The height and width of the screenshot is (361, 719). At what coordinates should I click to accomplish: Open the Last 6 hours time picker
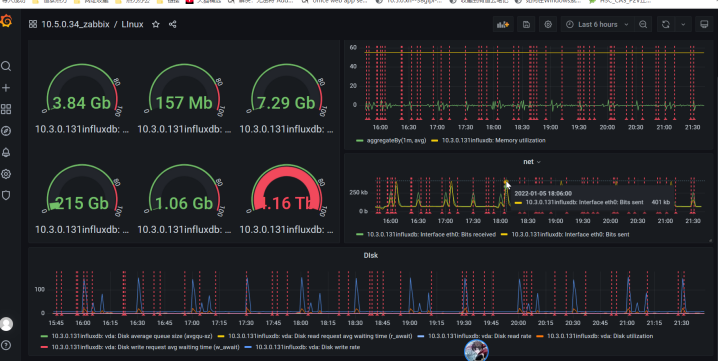pyautogui.click(x=597, y=24)
